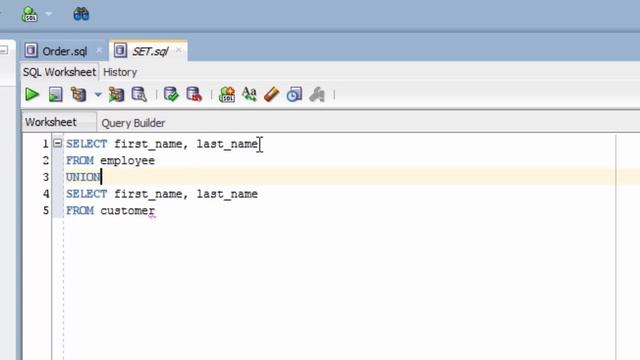The image size is (640, 360).
Task: Collapse the code fold on line 1
Action: [58, 143]
